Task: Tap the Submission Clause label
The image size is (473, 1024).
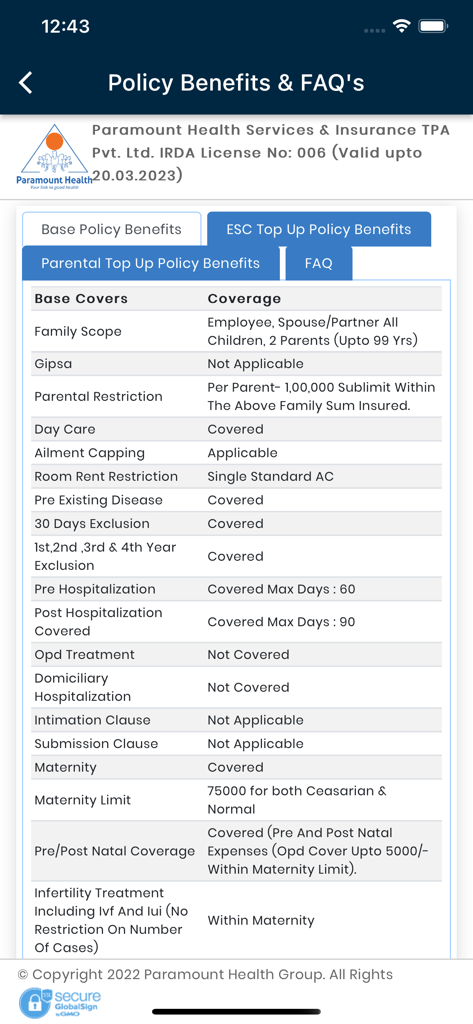Action: (x=96, y=743)
